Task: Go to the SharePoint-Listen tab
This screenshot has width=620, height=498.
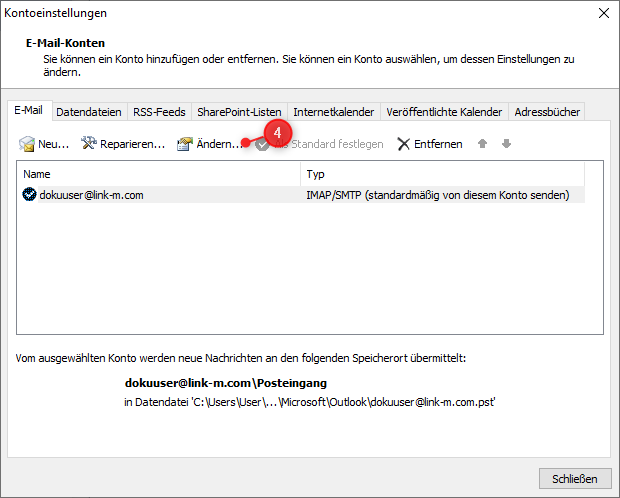Action: [x=239, y=112]
